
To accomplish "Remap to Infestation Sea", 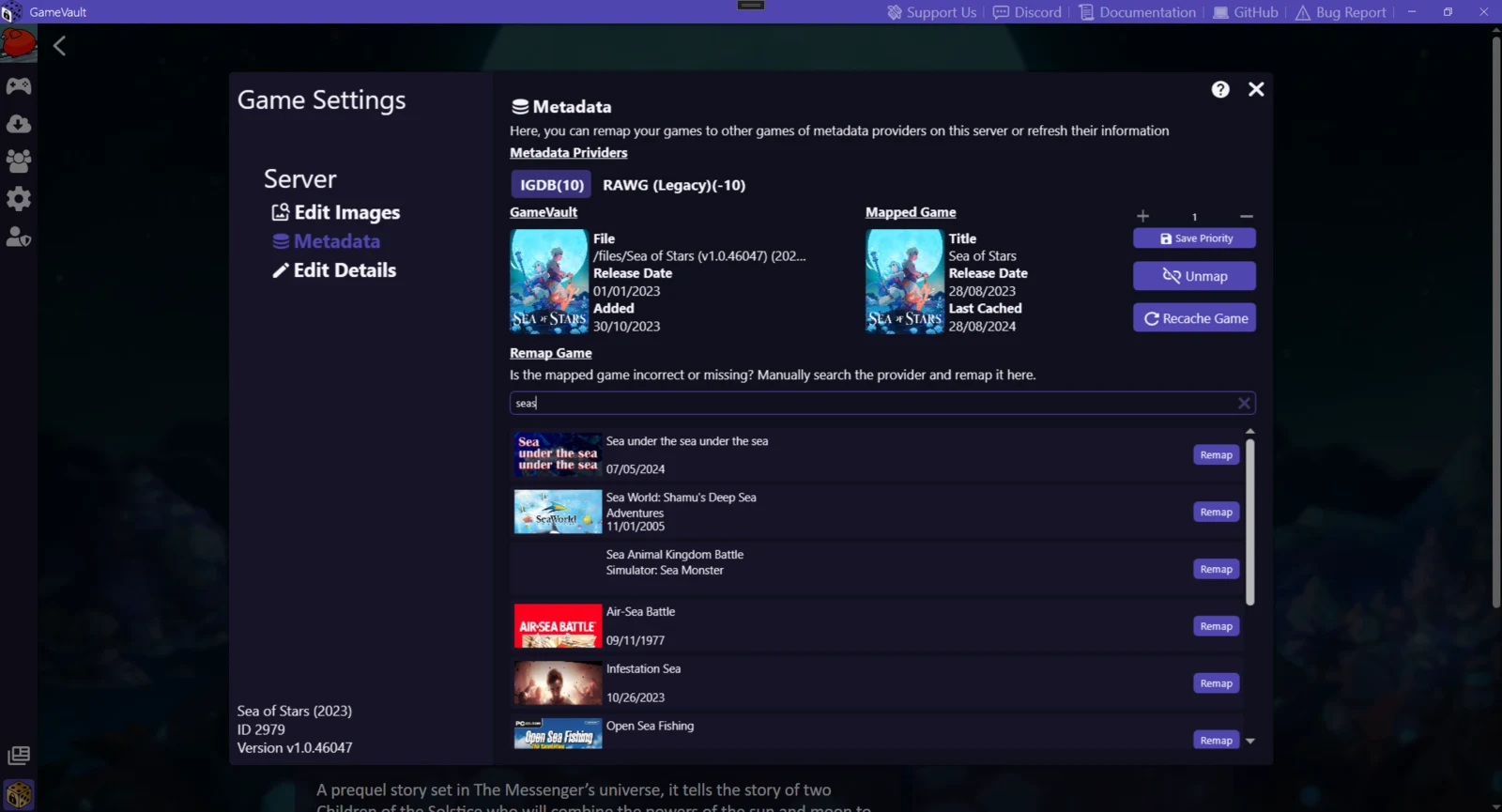I will (1216, 684).
